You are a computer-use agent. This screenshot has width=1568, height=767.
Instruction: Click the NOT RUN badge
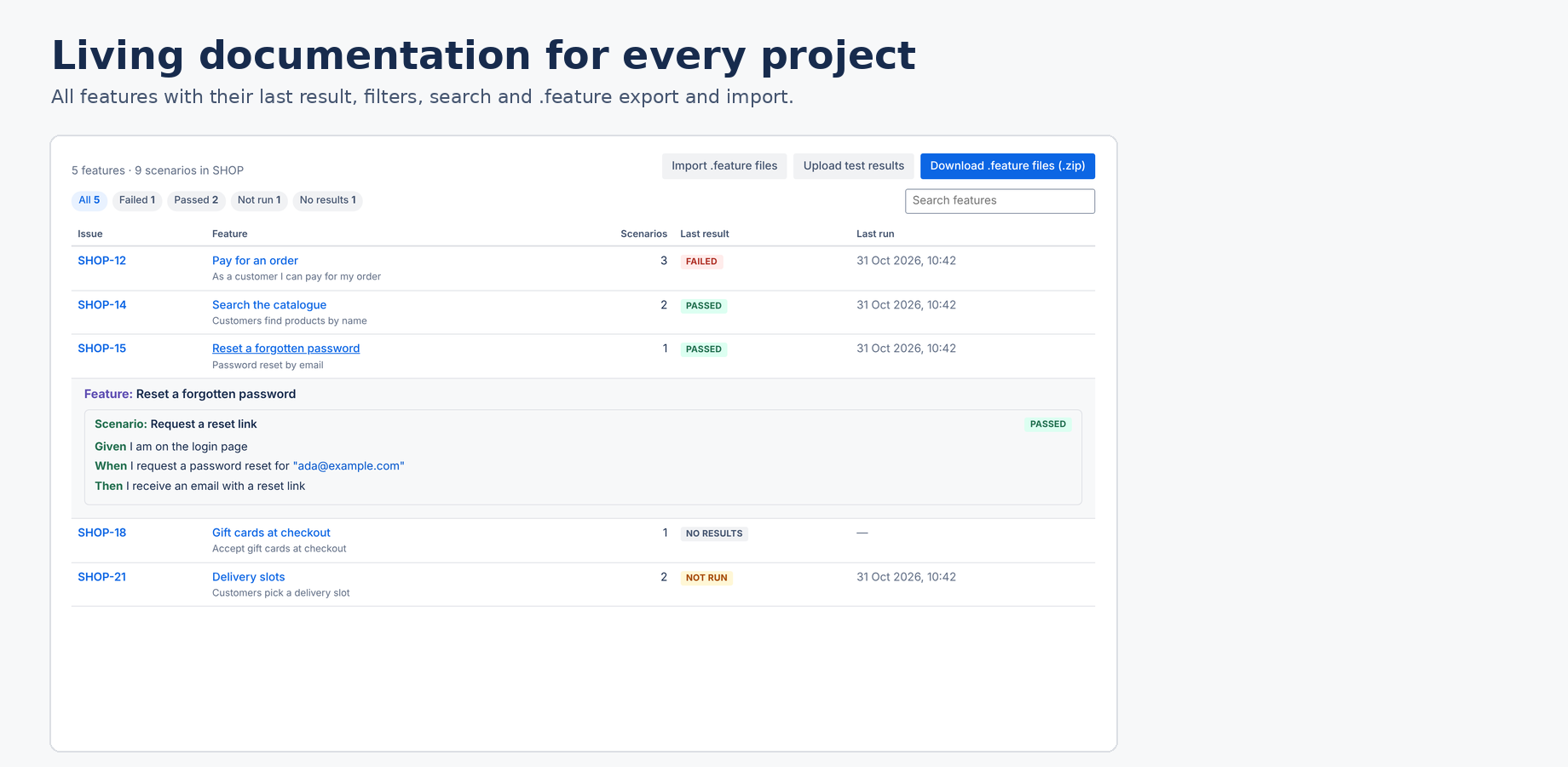click(706, 578)
